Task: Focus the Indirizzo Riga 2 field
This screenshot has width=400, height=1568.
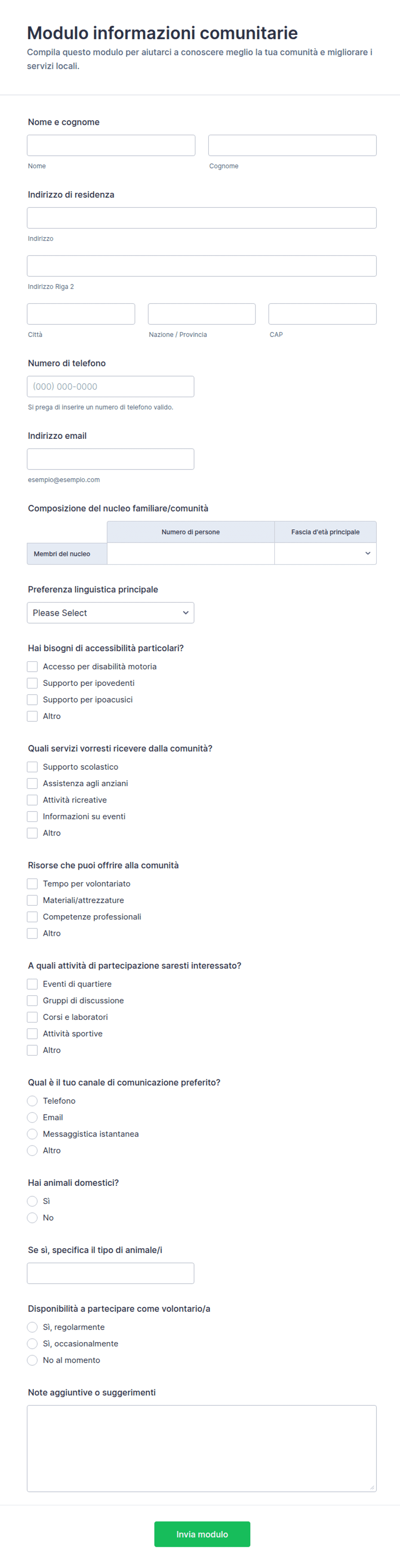Action: [x=202, y=266]
